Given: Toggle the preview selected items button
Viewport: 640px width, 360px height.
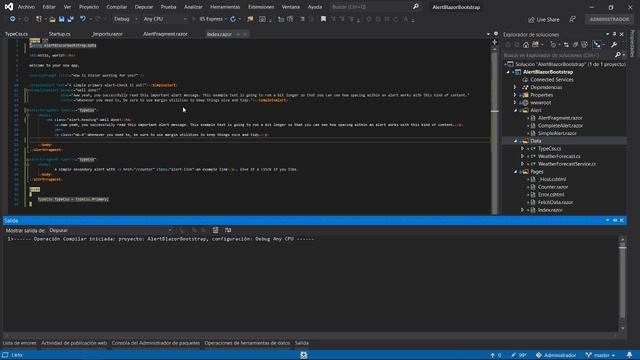Looking at the screenshot, I should (x=597, y=44).
